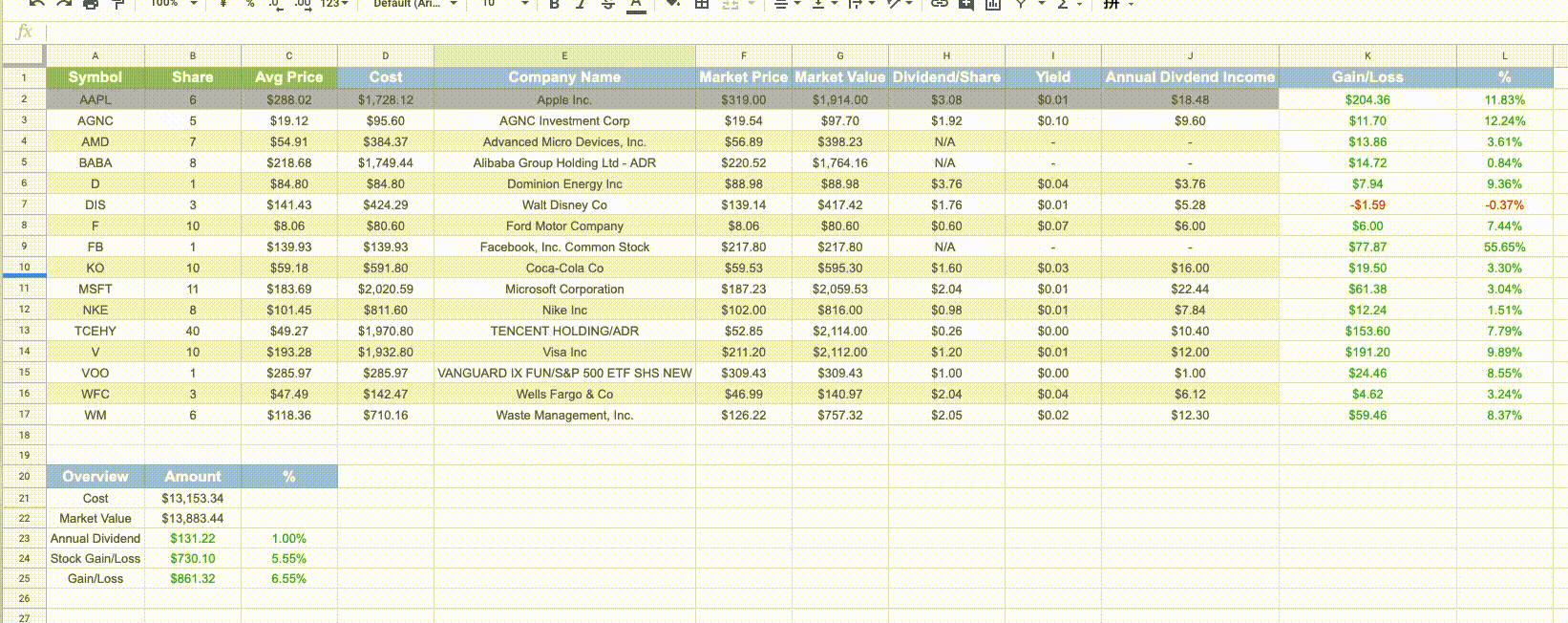Image resolution: width=1568 pixels, height=623 pixels.
Task: Select the Annual Dividend $131.22 cell
Action: (193, 538)
